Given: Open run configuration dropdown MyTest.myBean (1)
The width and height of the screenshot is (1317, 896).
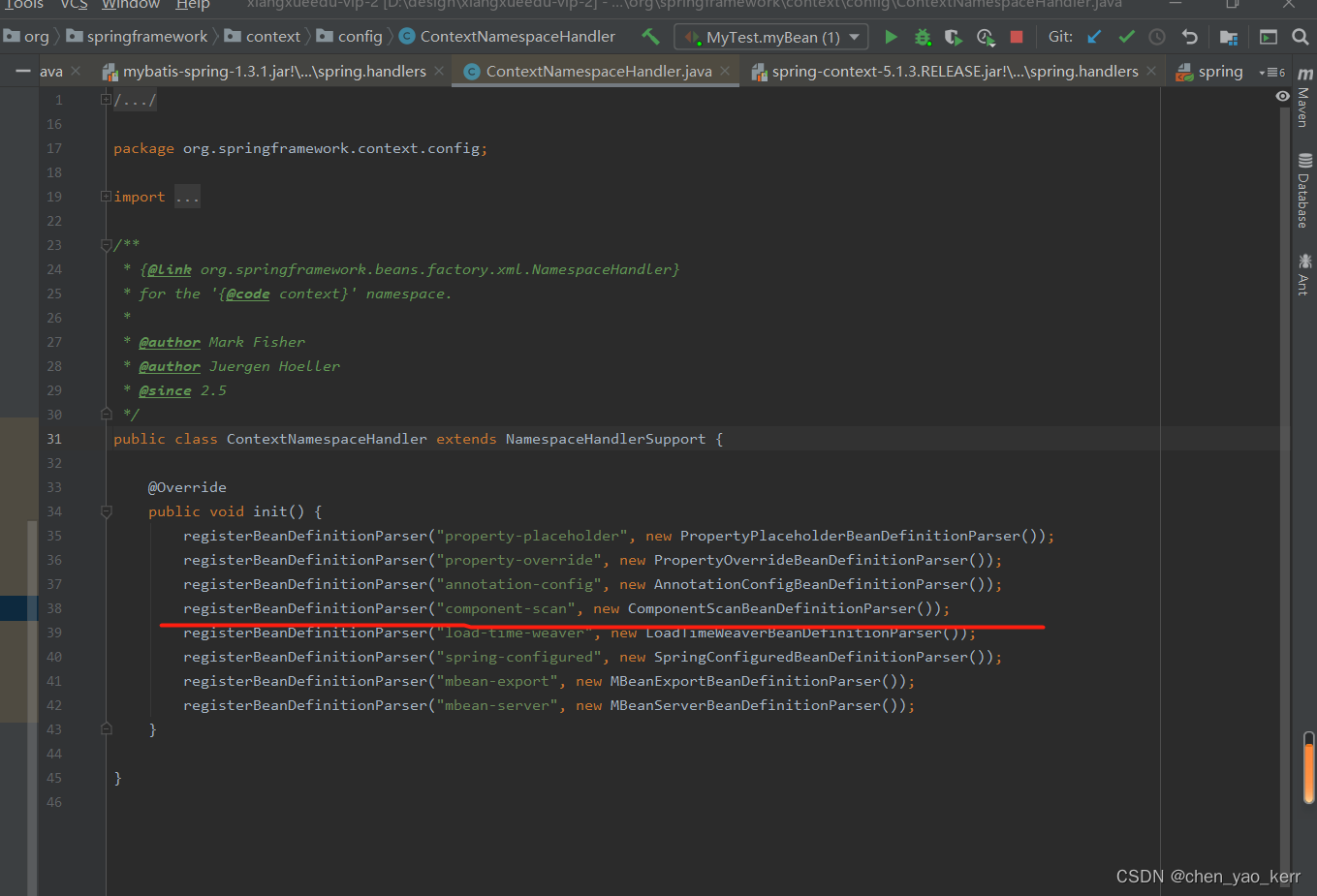Looking at the screenshot, I should [x=770, y=37].
